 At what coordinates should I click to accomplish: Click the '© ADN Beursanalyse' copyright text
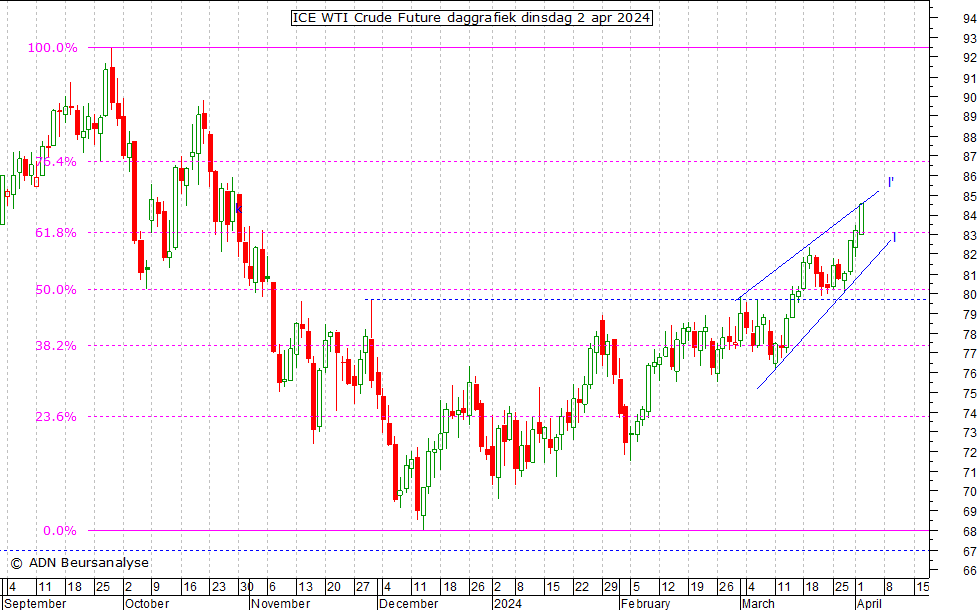tap(79, 562)
